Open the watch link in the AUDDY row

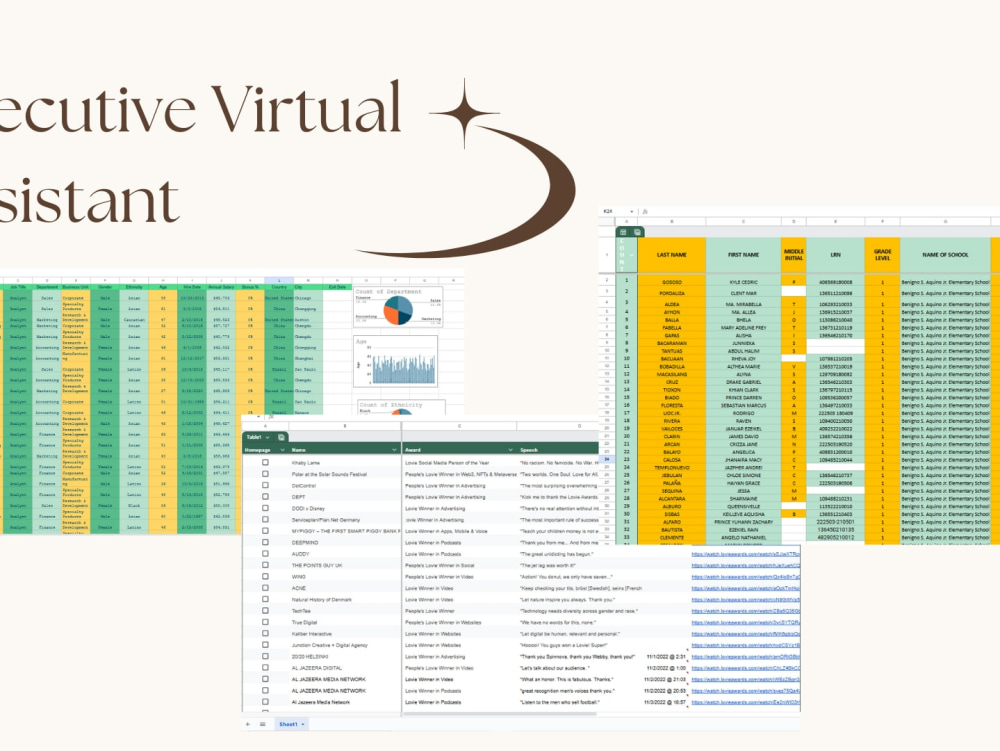746,554
